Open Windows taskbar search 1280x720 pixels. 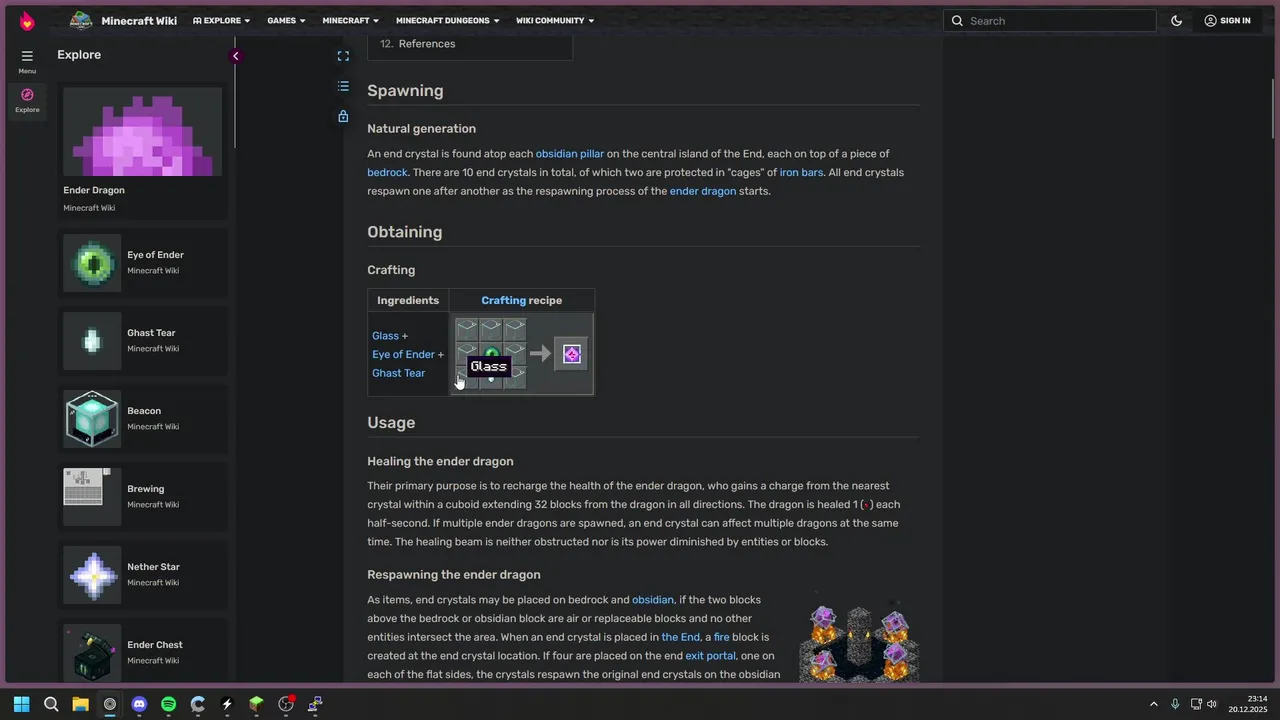[51, 704]
